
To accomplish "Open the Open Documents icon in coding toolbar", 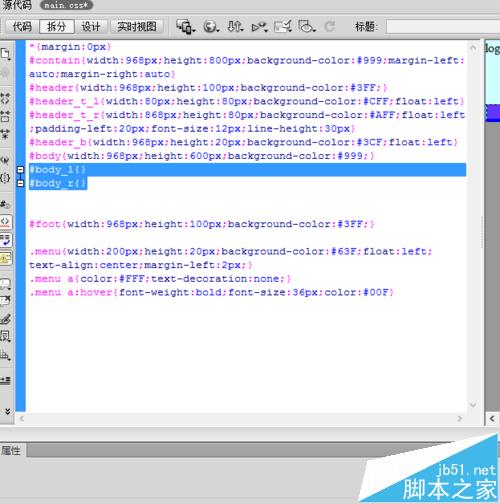I will click(5, 54).
